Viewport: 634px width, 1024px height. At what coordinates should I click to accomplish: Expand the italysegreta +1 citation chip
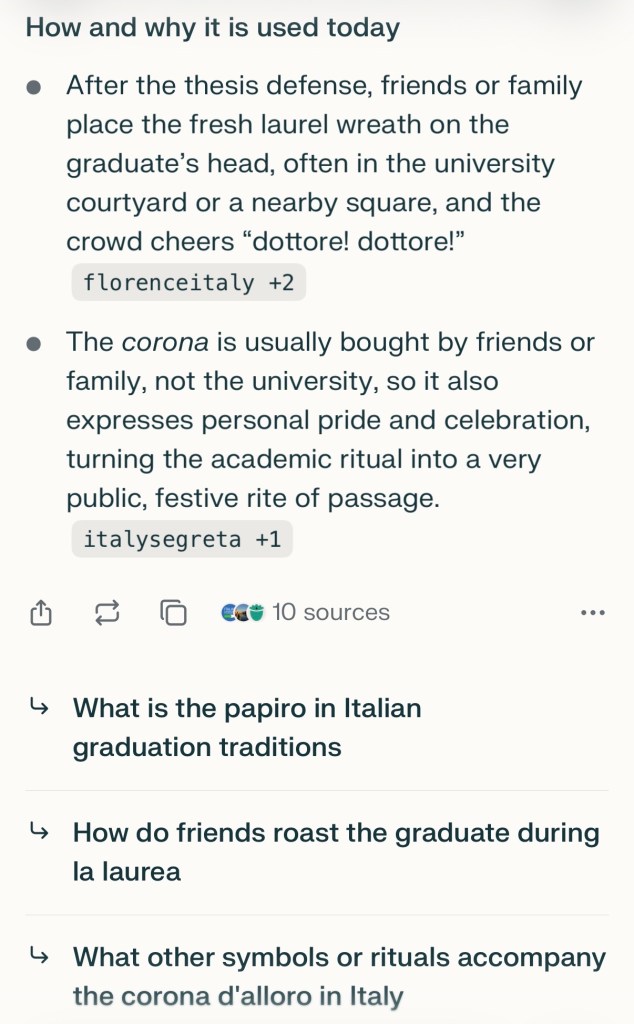[x=182, y=540]
